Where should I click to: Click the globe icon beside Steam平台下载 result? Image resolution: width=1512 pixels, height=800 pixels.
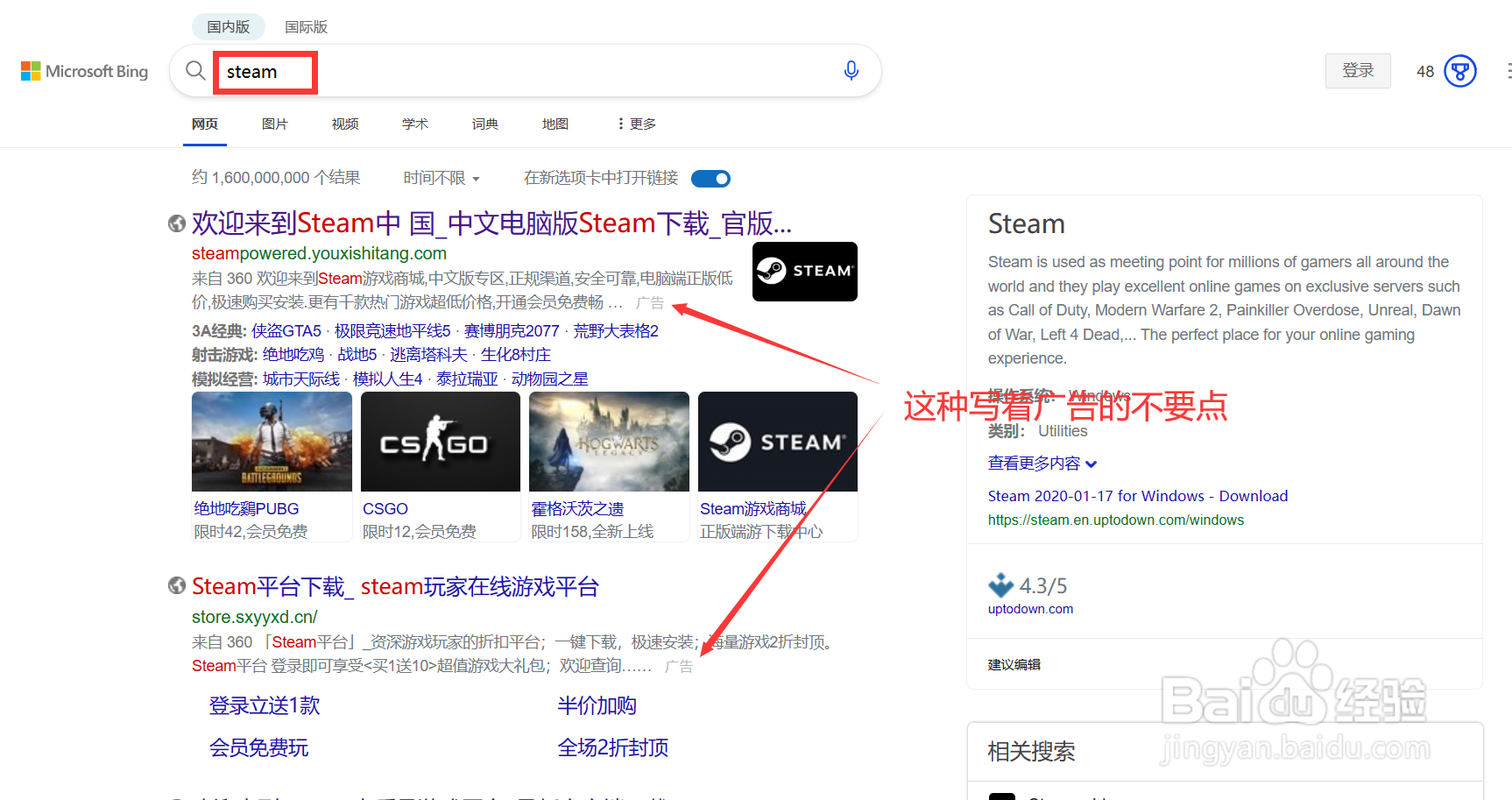pos(176,585)
